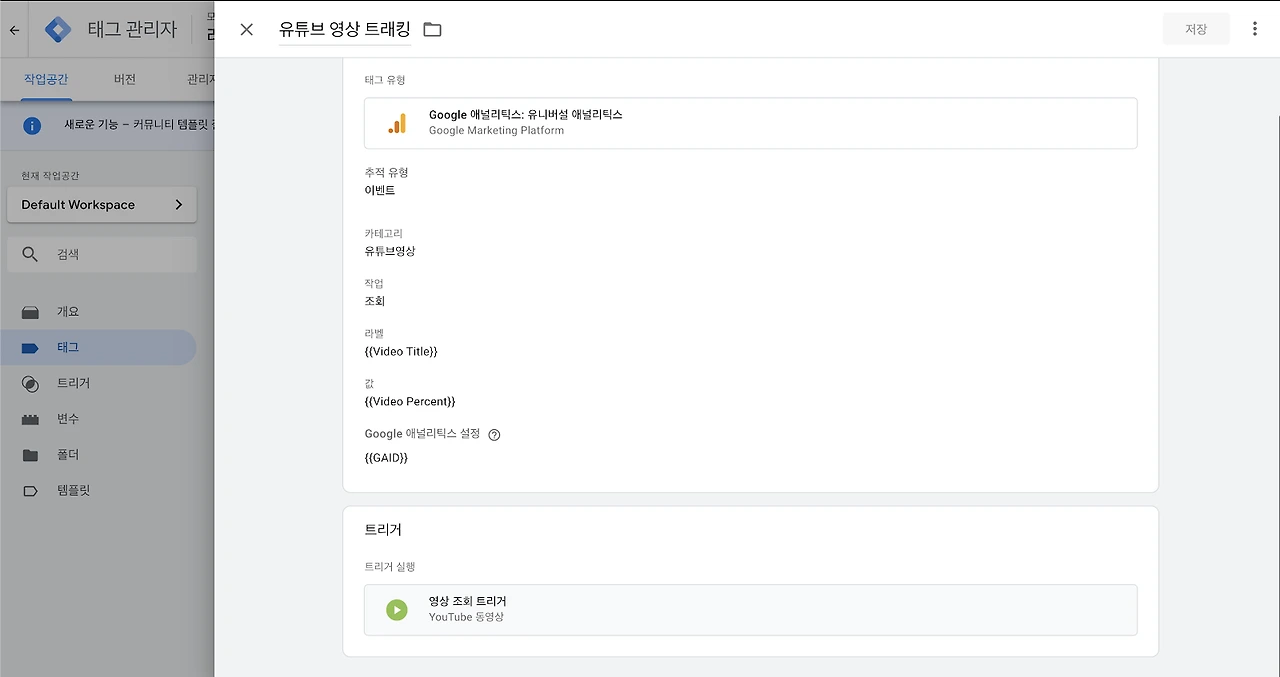1280x677 pixels.
Task: Click the 저장 save button
Action: point(1196,29)
